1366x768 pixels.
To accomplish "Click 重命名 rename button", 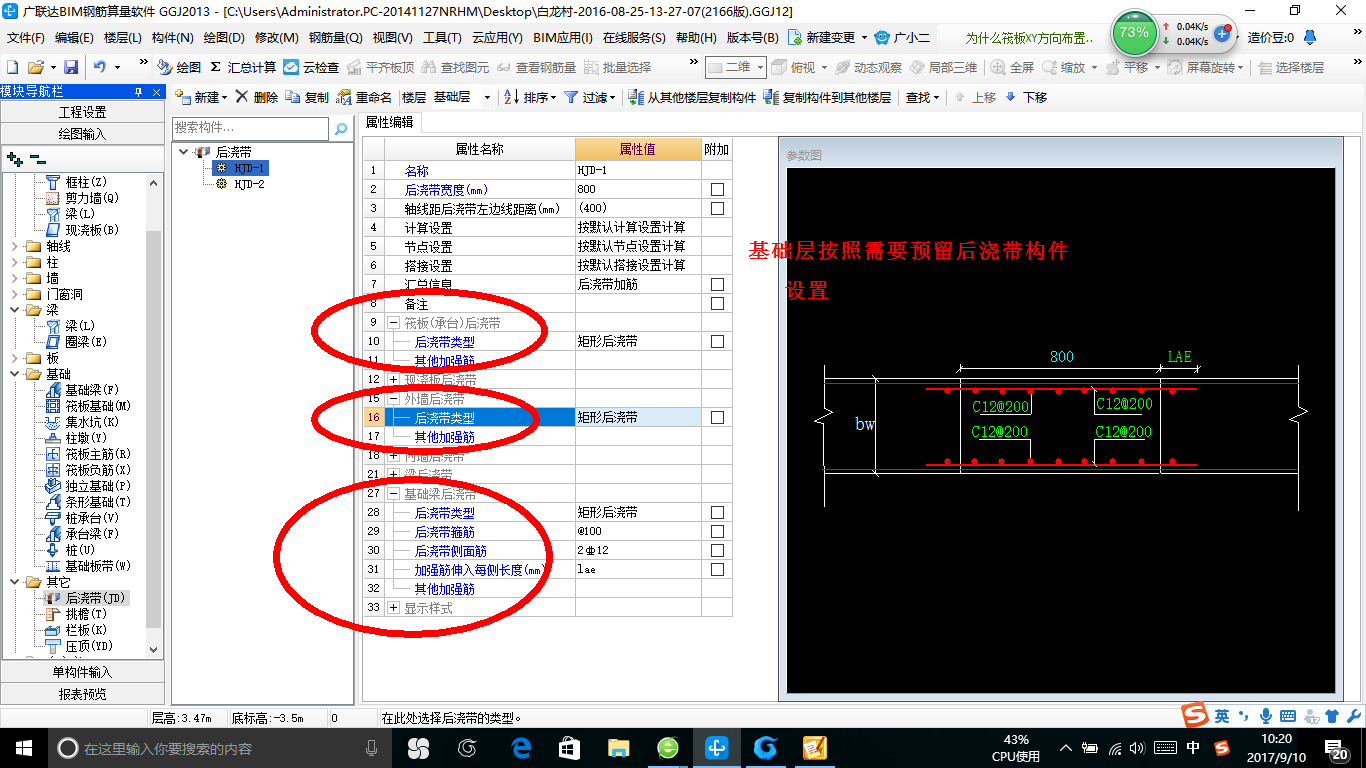I will [364, 97].
